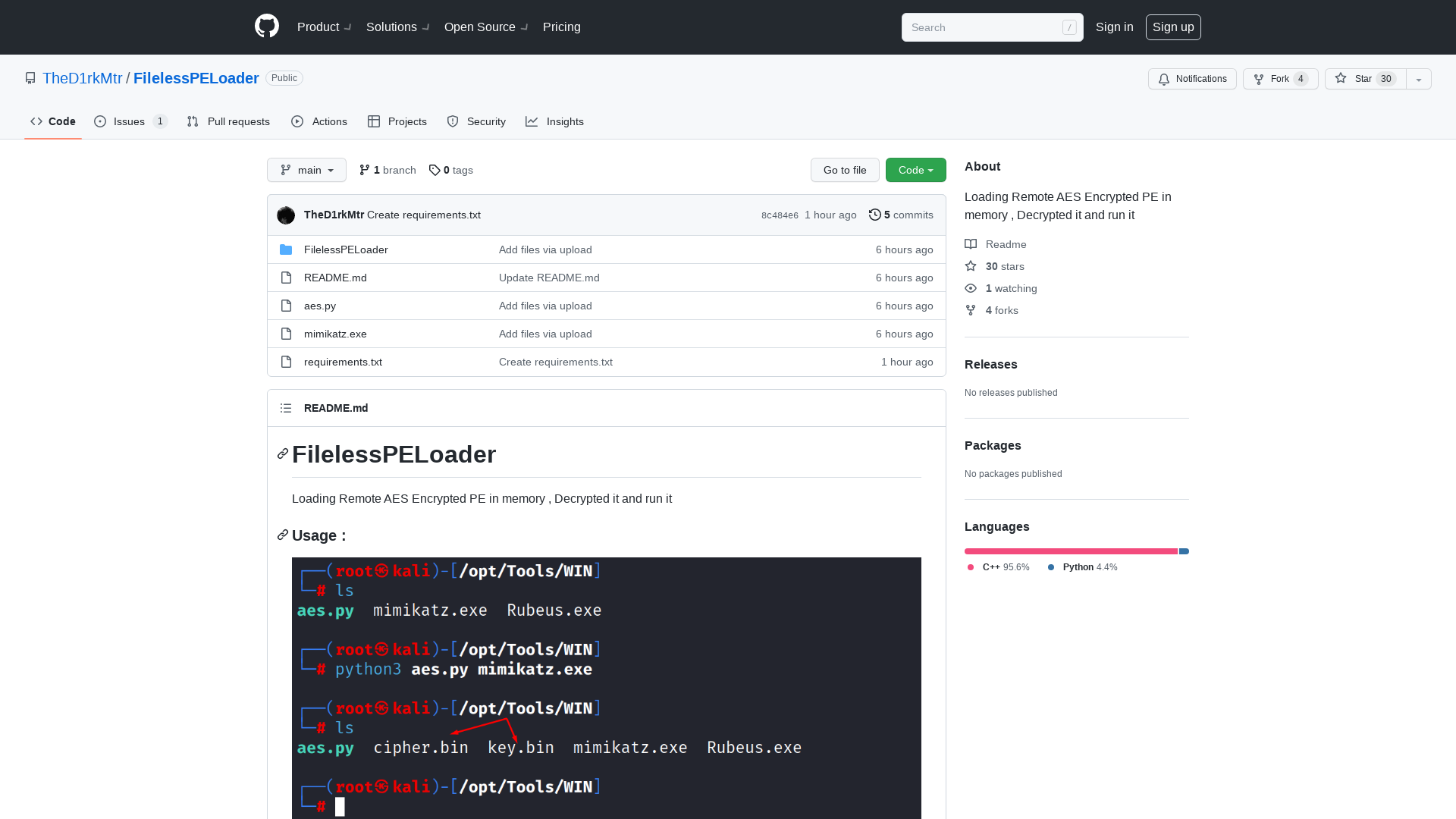Click the Sign in link
1456x819 pixels.
[x=1115, y=27]
